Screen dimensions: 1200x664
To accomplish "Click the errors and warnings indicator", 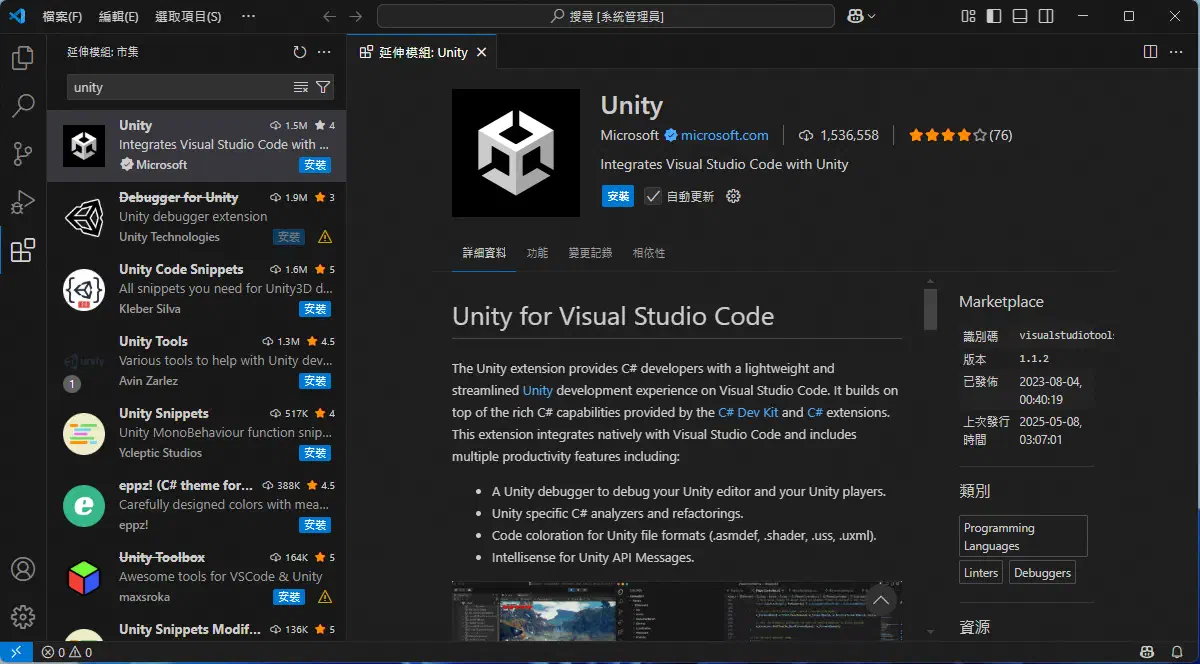I will 64,651.
